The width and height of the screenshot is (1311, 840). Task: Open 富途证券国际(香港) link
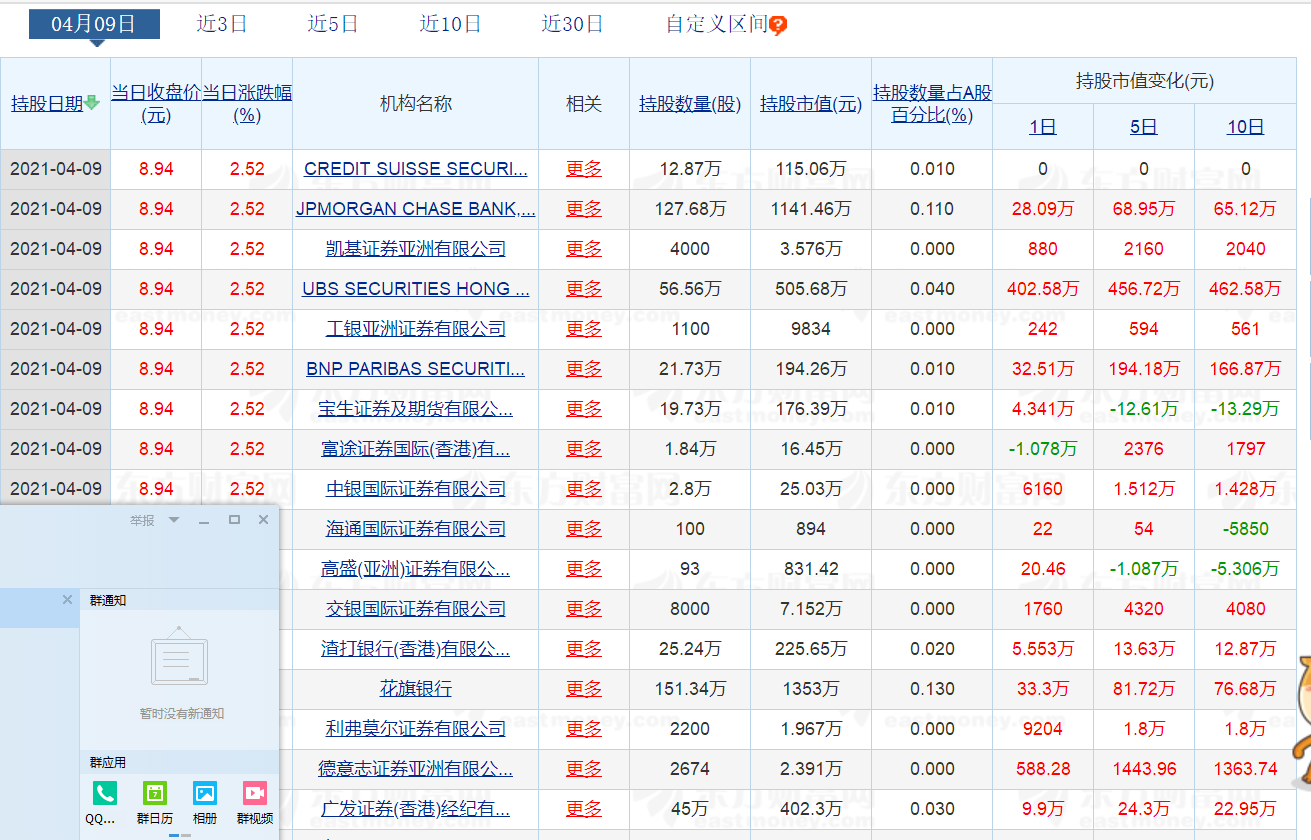(x=416, y=449)
